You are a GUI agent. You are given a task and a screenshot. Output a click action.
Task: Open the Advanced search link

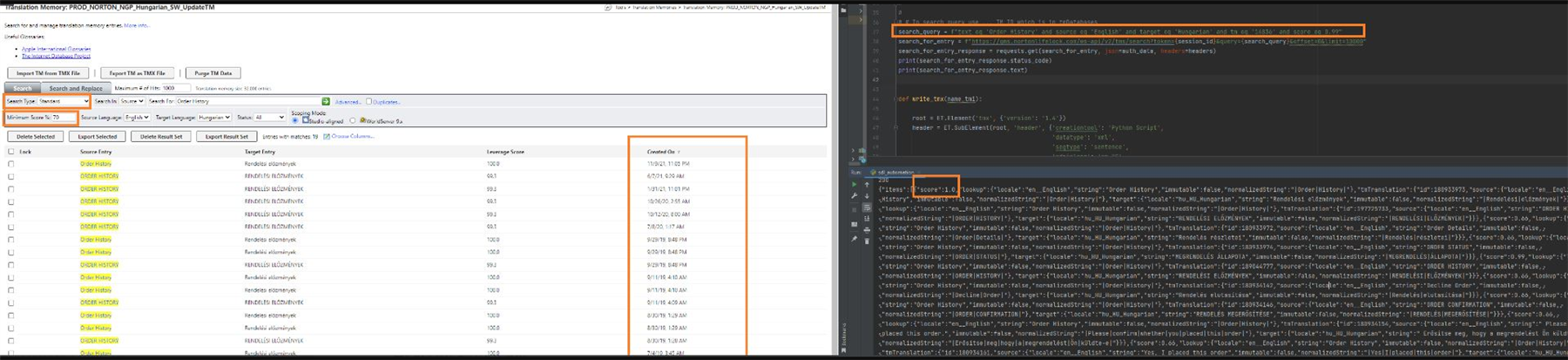pyautogui.click(x=347, y=102)
